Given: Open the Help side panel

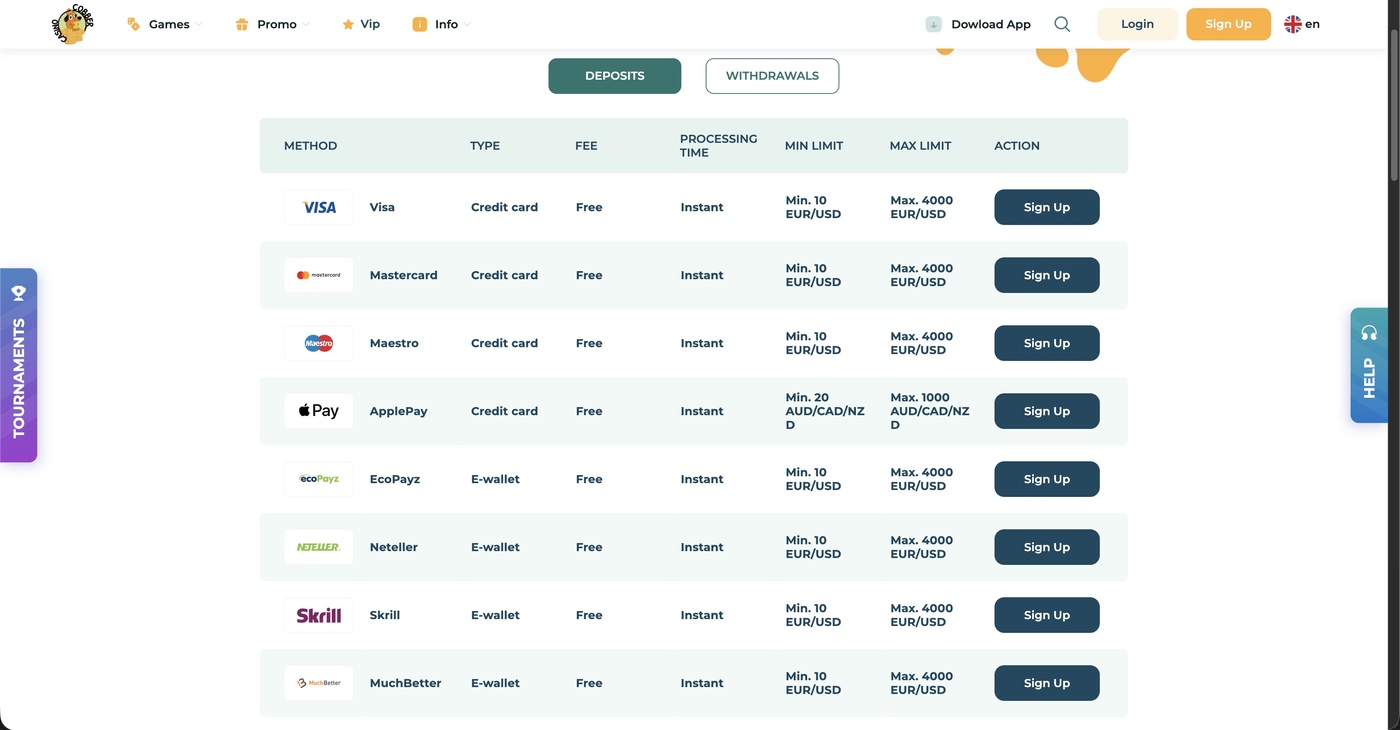Looking at the screenshot, I should click(1369, 365).
